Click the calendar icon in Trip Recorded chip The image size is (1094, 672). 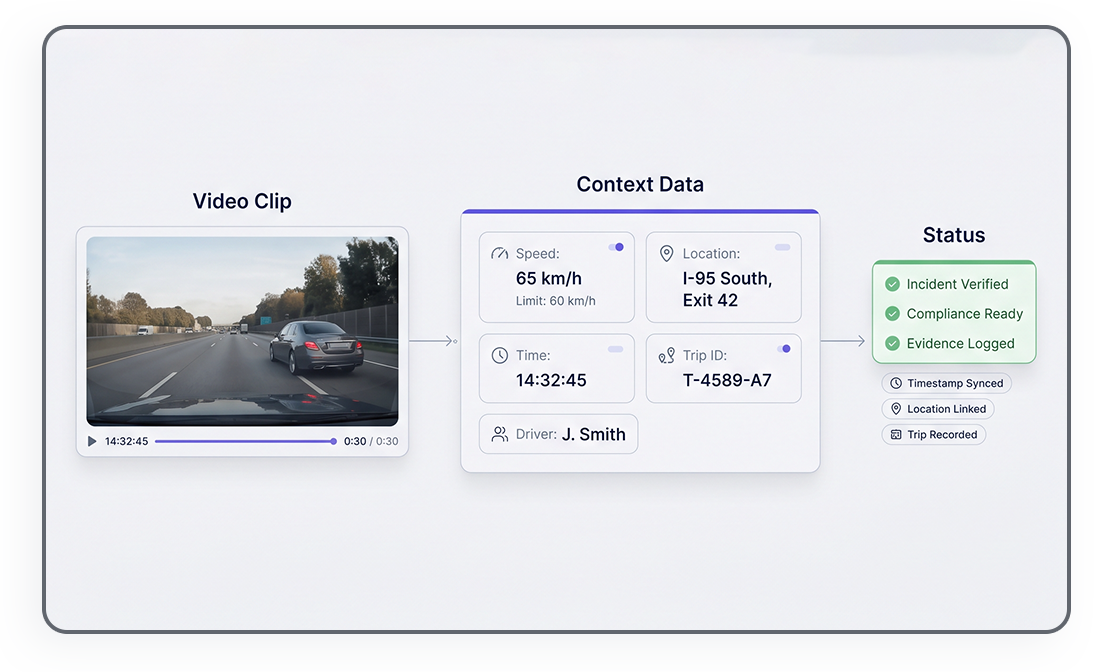coord(896,435)
